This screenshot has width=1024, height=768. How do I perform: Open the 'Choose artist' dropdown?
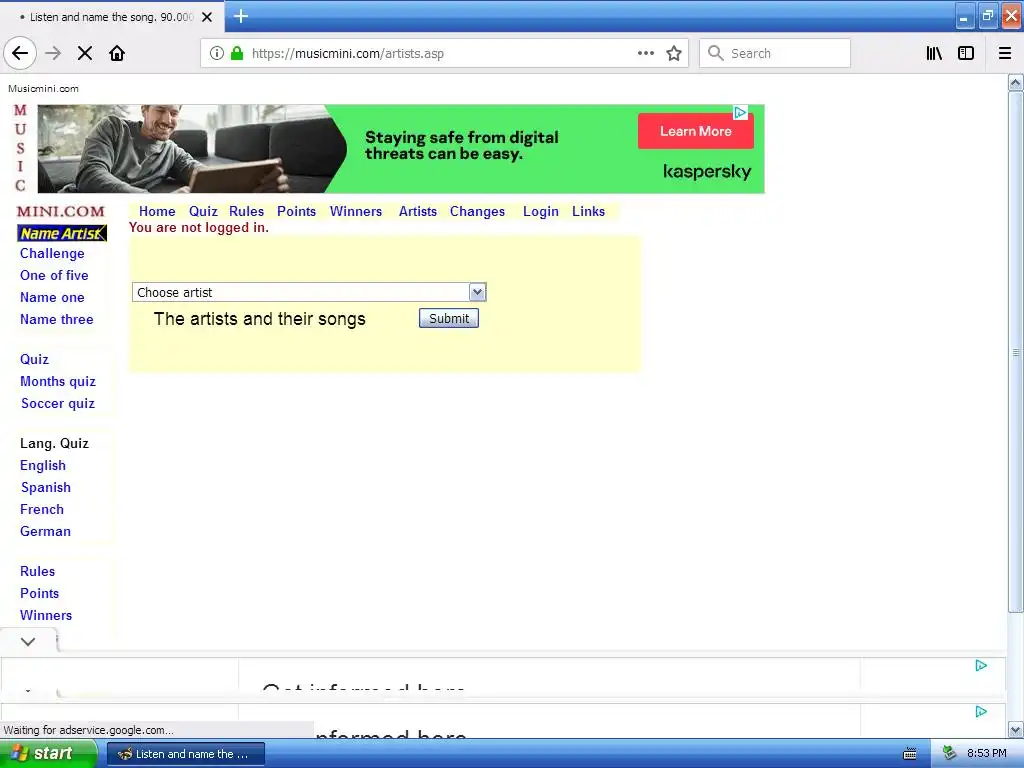point(310,292)
